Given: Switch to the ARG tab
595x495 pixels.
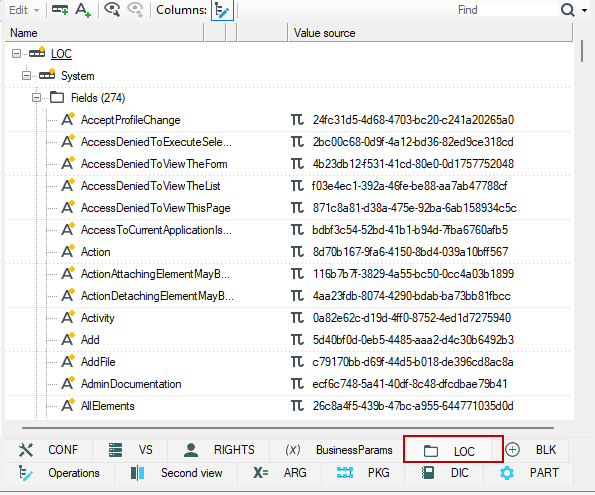Looking at the screenshot, I should pos(280,473).
